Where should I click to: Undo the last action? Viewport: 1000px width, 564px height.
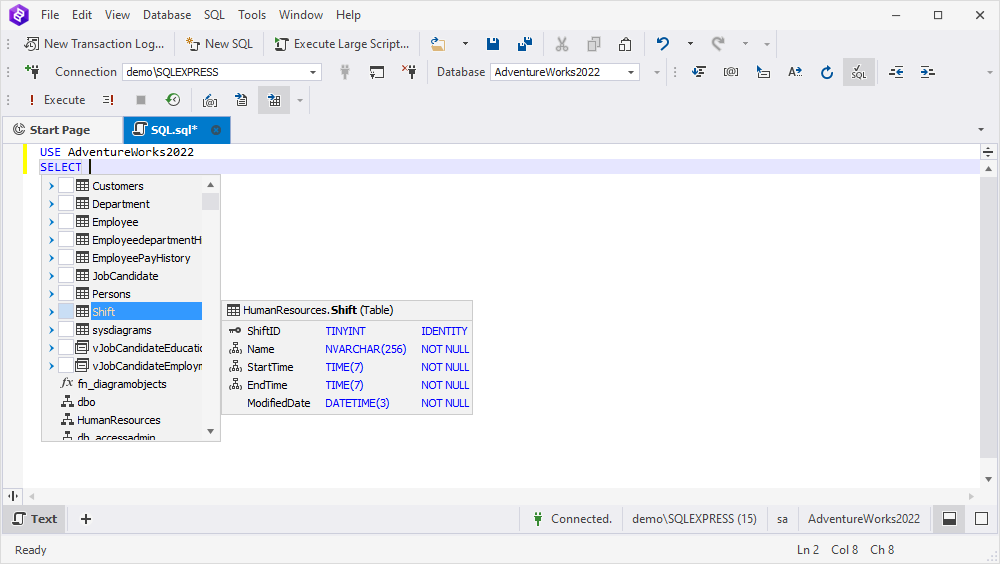[x=663, y=44]
